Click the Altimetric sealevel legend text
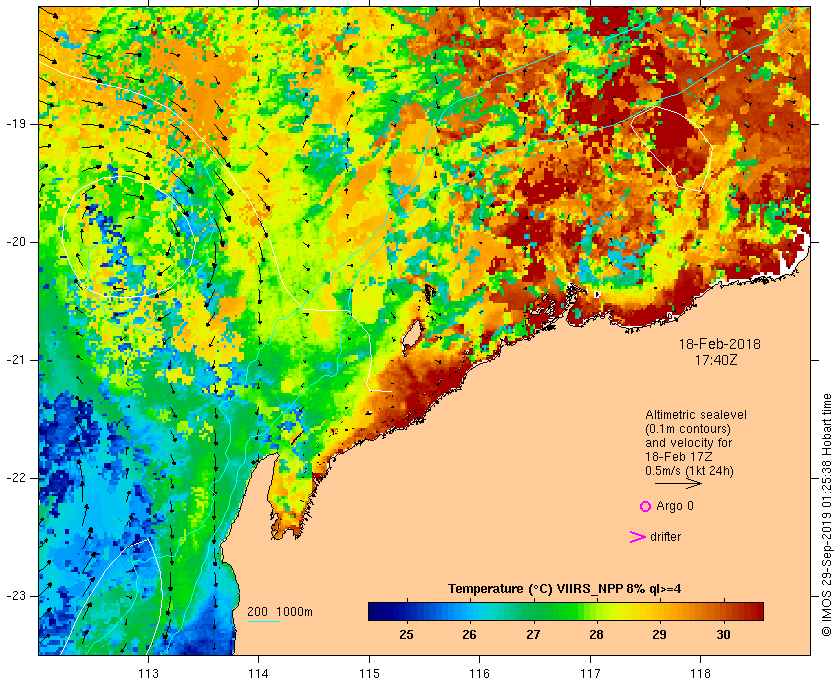840x680 pixels. pyautogui.click(x=696, y=415)
